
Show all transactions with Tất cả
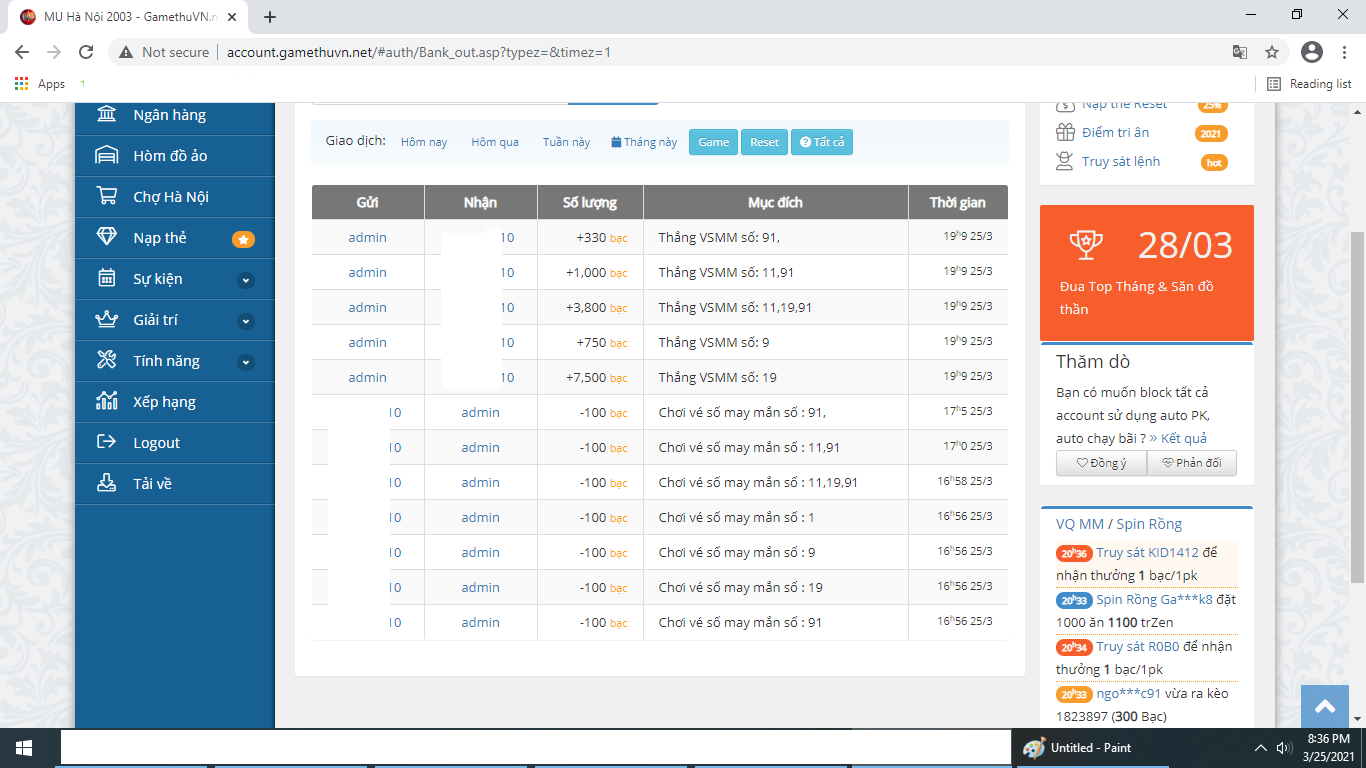pos(822,142)
